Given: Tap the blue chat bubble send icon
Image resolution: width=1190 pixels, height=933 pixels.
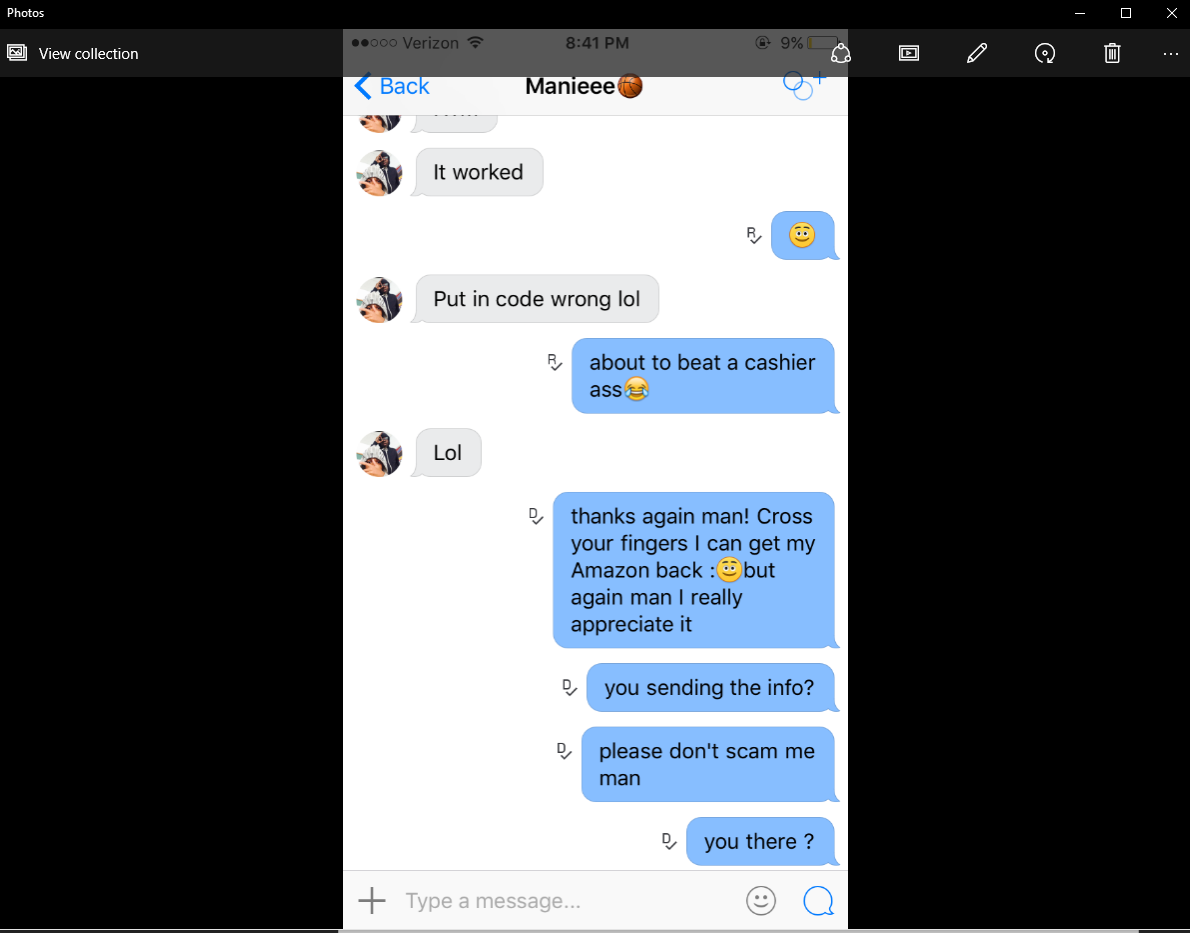Looking at the screenshot, I should [x=819, y=901].
